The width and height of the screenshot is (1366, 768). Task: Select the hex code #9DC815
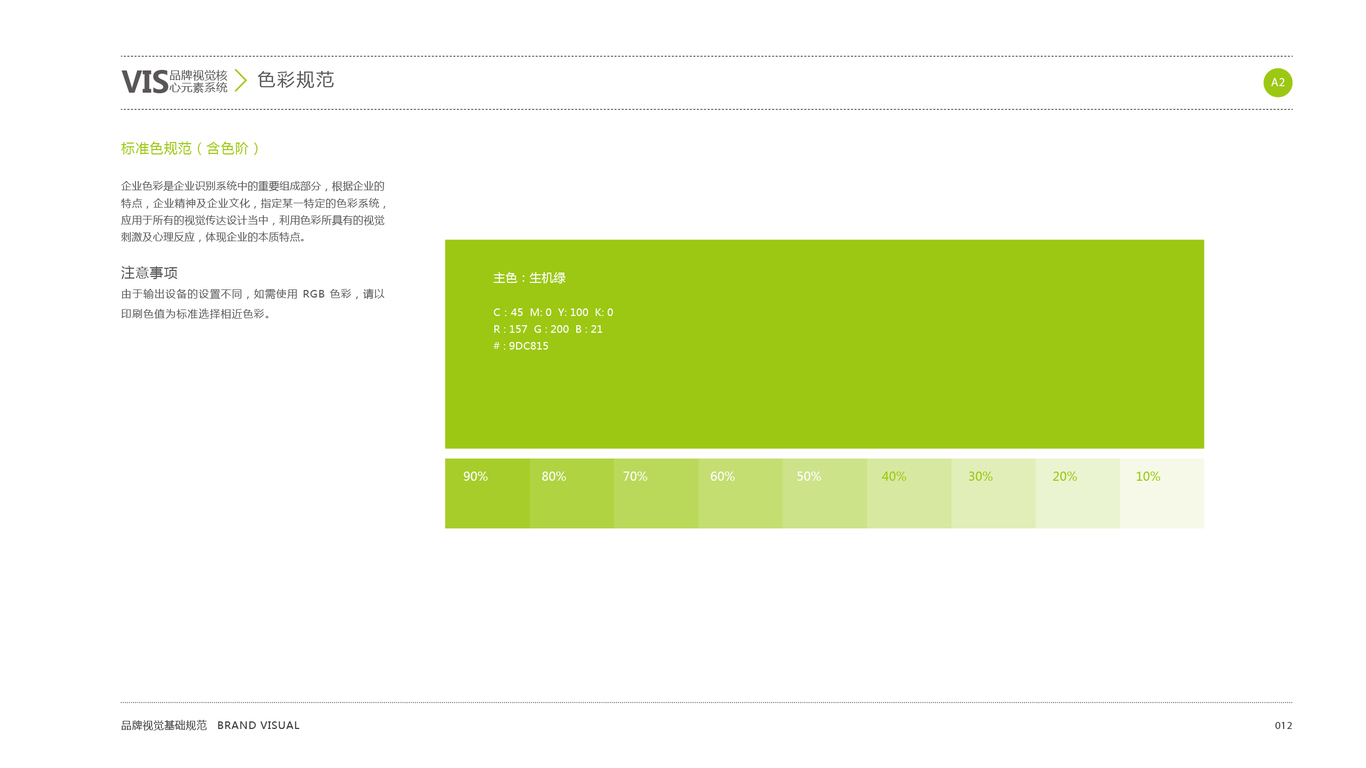point(521,346)
